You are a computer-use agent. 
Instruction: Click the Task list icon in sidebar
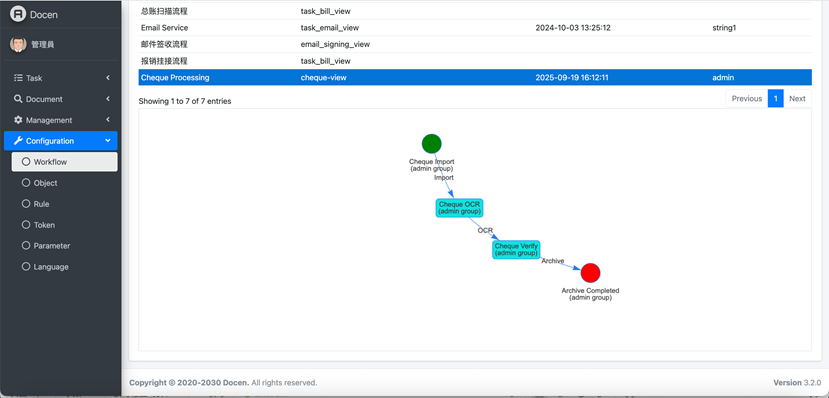click(x=19, y=78)
